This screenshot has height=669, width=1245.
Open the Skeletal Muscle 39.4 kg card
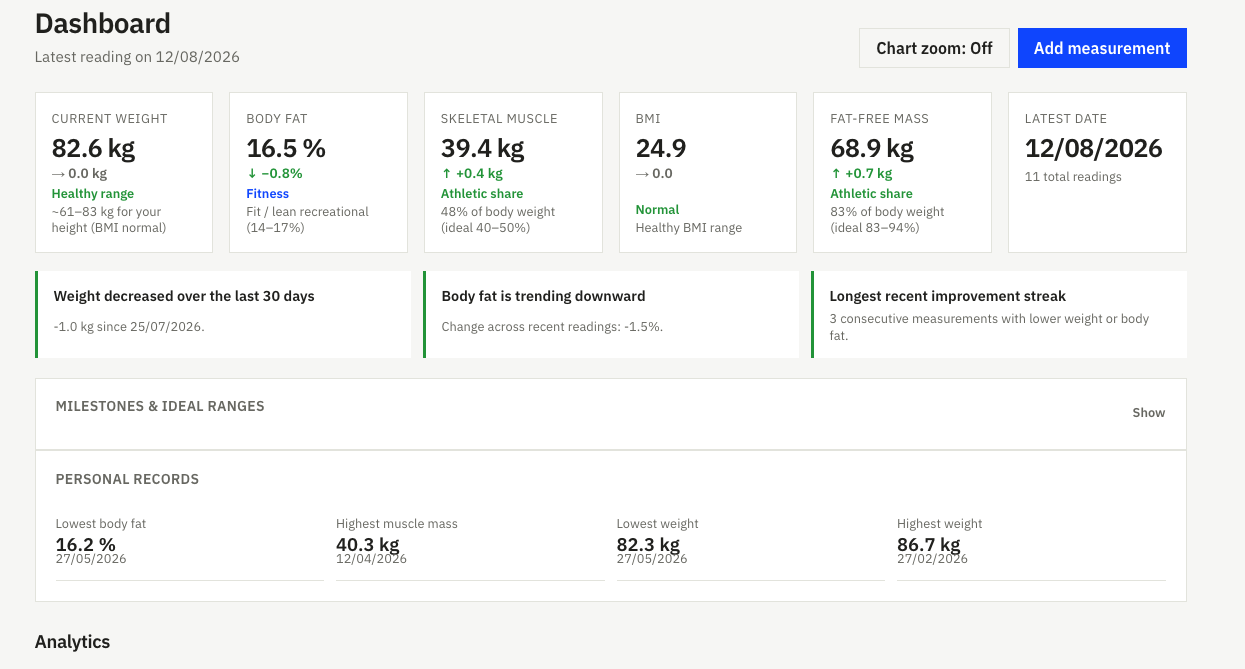[x=513, y=172]
